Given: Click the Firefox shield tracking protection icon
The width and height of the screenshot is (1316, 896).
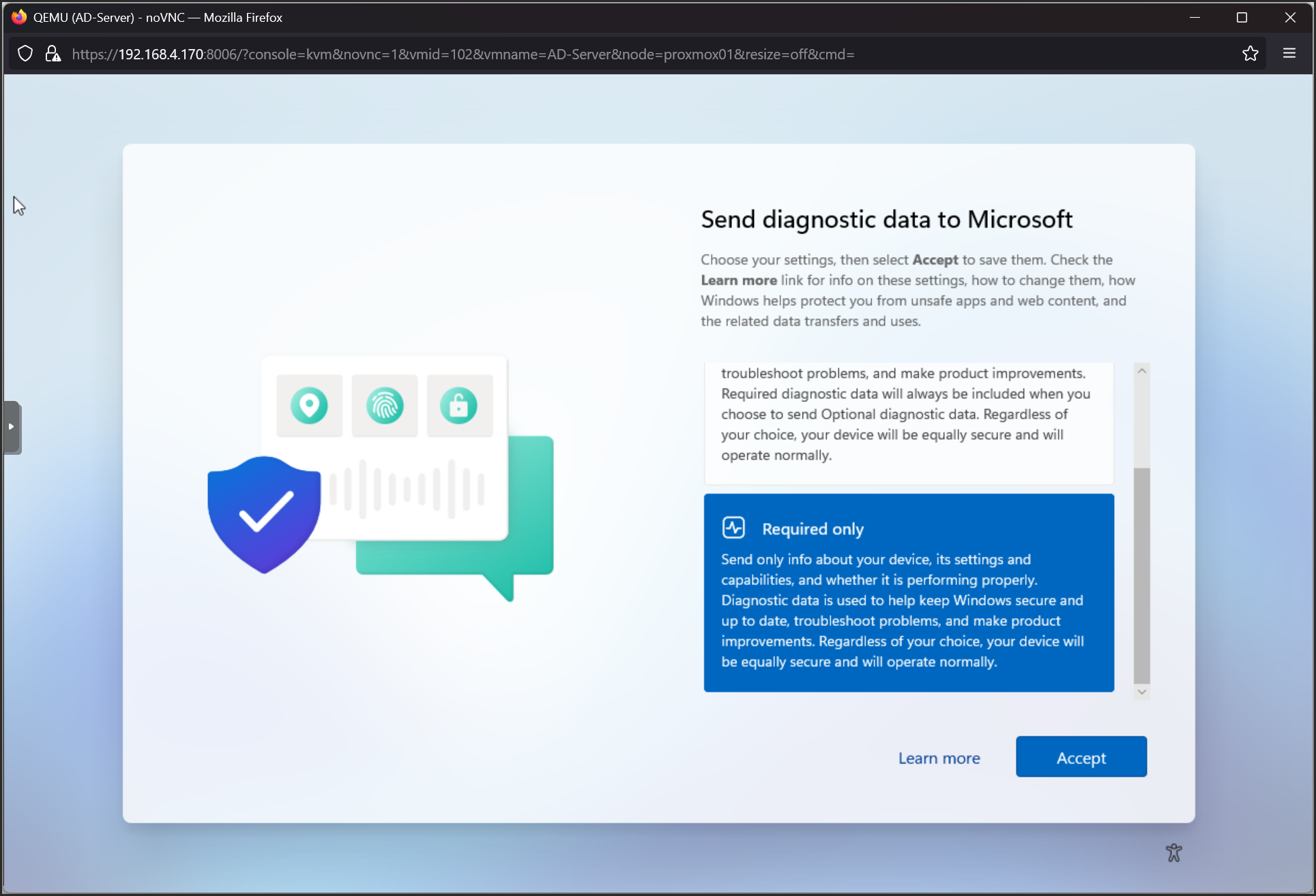Looking at the screenshot, I should coord(25,54).
